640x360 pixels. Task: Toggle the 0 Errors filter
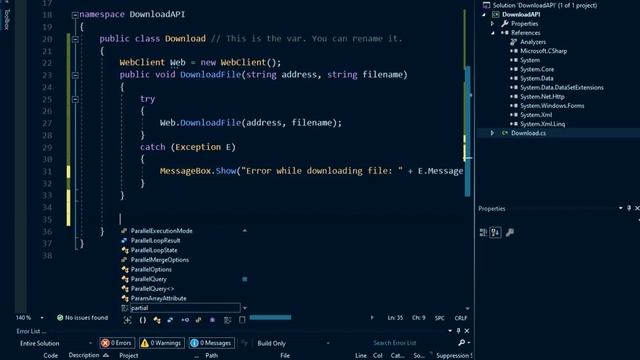click(117, 343)
